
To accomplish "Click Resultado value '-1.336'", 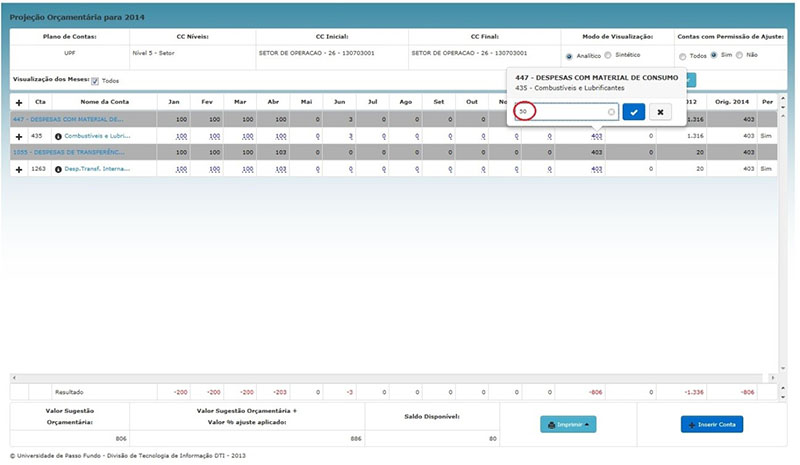I will click(x=694, y=393).
